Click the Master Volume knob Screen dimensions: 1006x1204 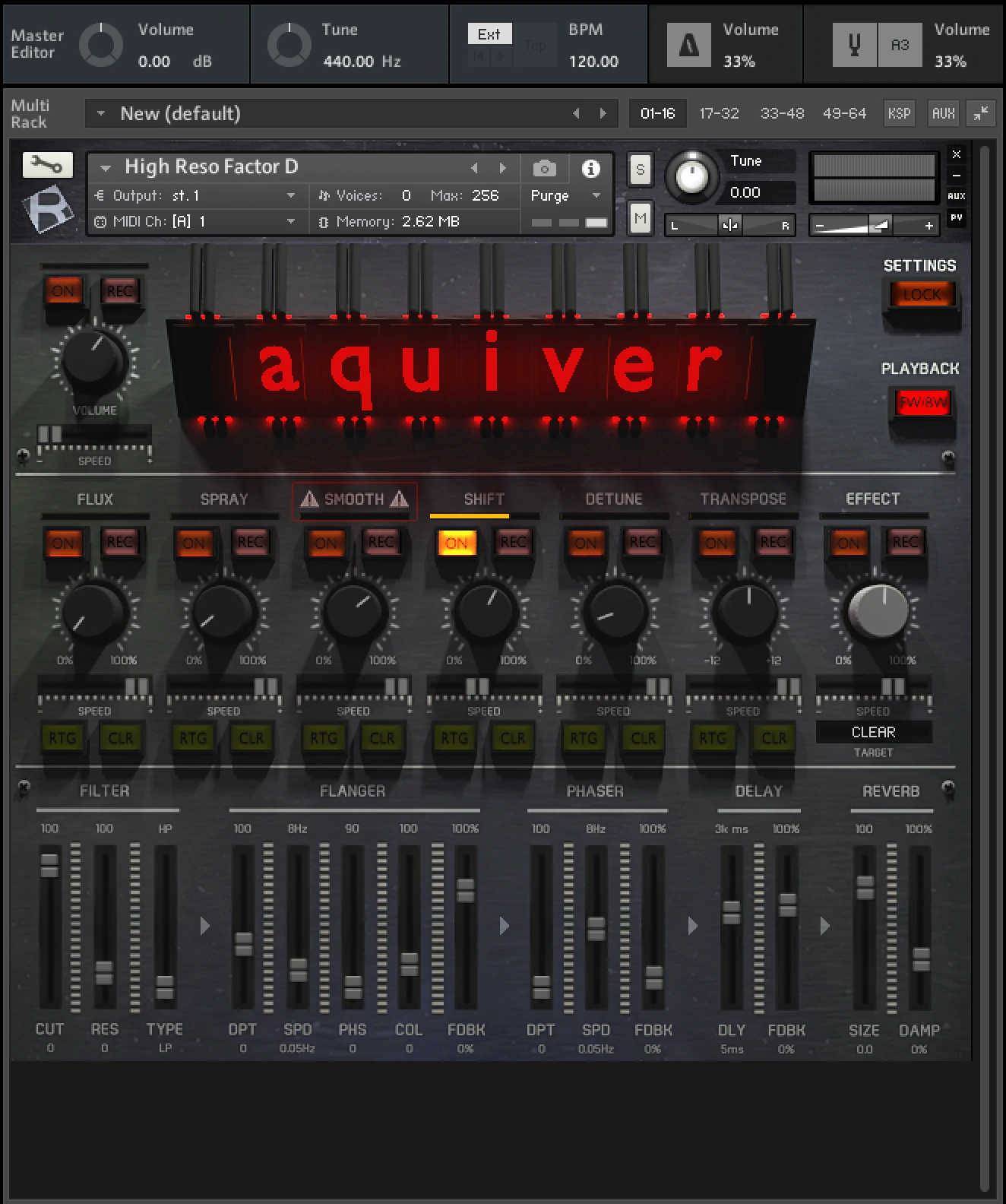click(101, 45)
